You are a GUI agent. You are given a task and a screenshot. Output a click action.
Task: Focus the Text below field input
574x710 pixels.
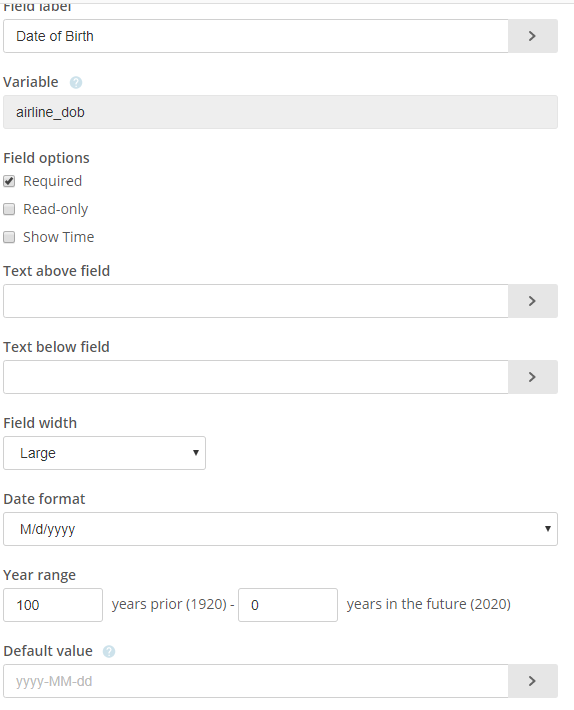point(256,377)
